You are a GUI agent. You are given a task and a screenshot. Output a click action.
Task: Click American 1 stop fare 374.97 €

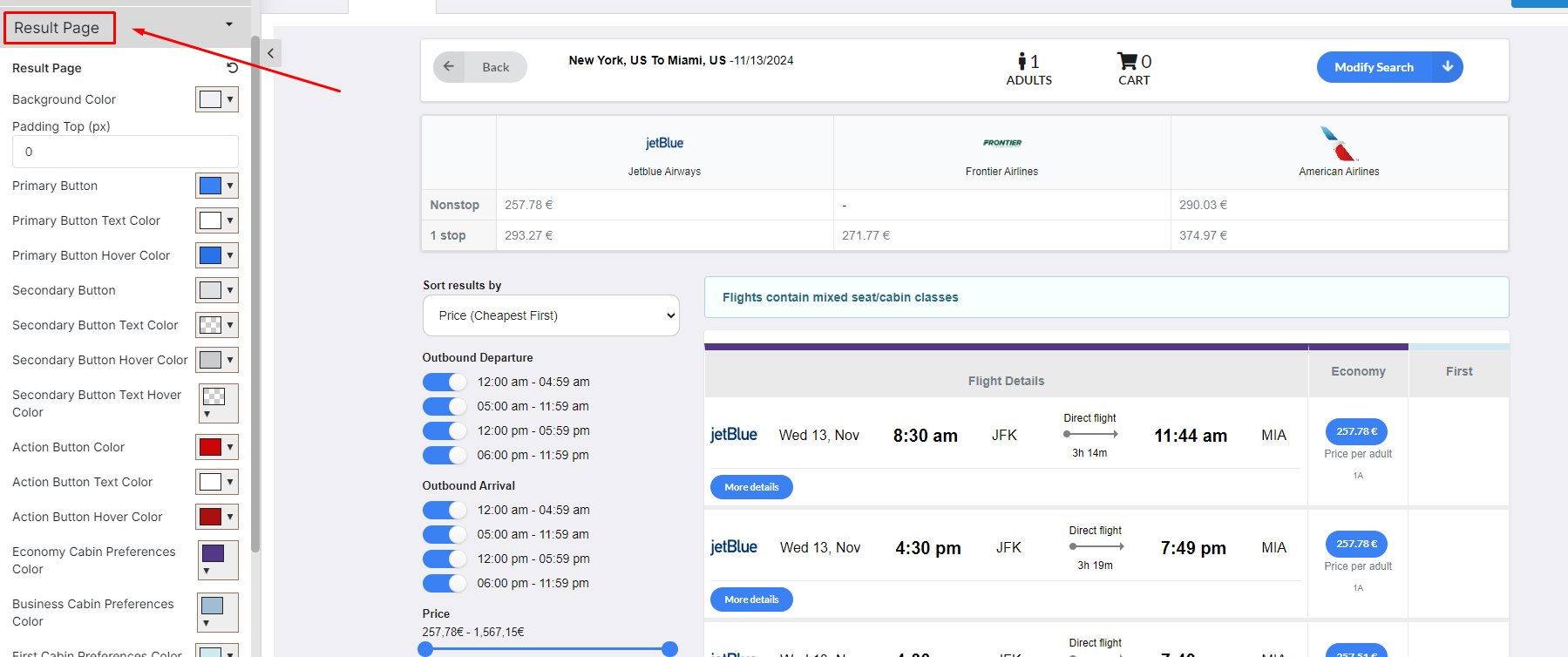pyautogui.click(x=1204, y=235)
